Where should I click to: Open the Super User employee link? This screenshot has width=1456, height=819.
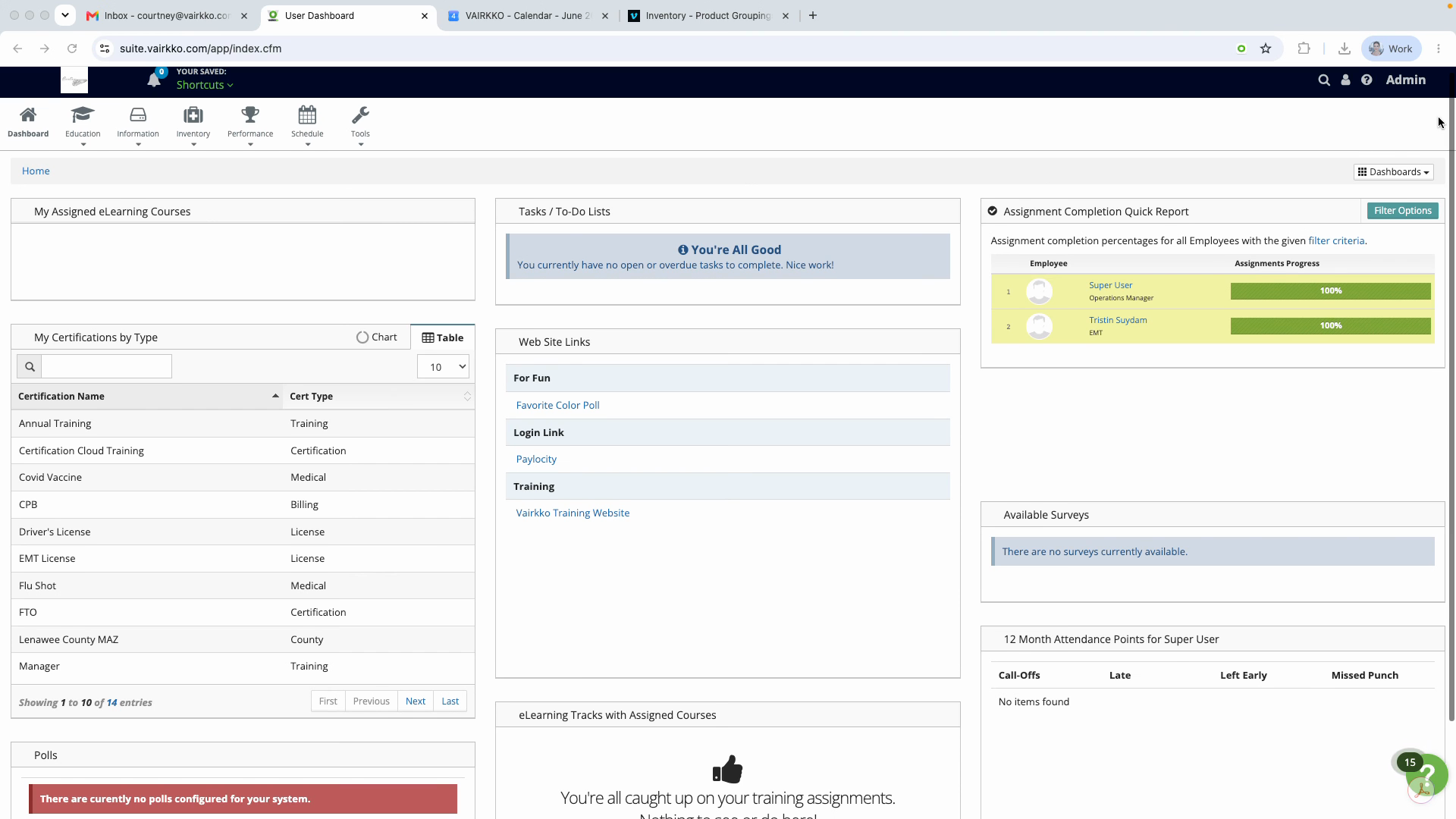[1110, 285]
